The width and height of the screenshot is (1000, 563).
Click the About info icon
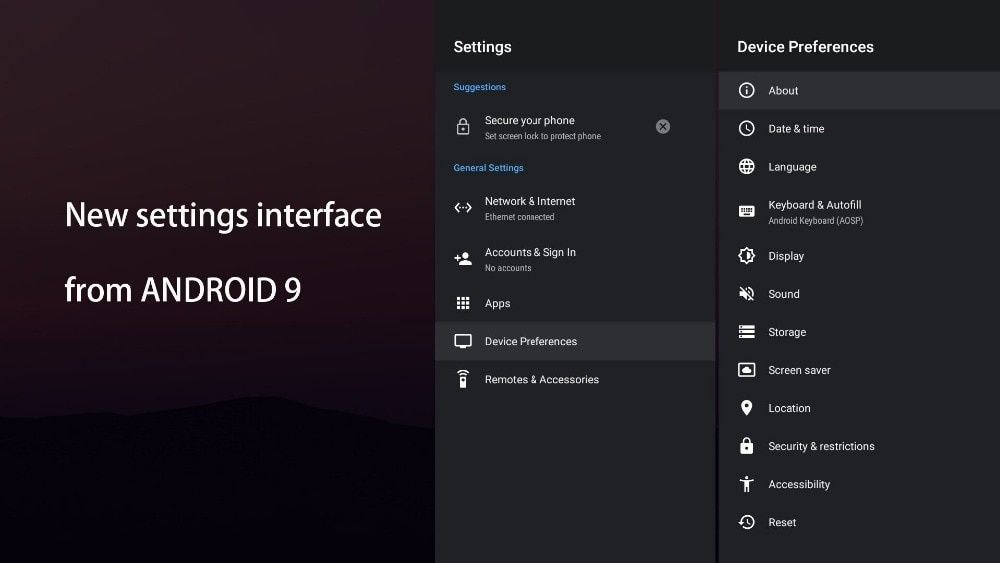746,90
